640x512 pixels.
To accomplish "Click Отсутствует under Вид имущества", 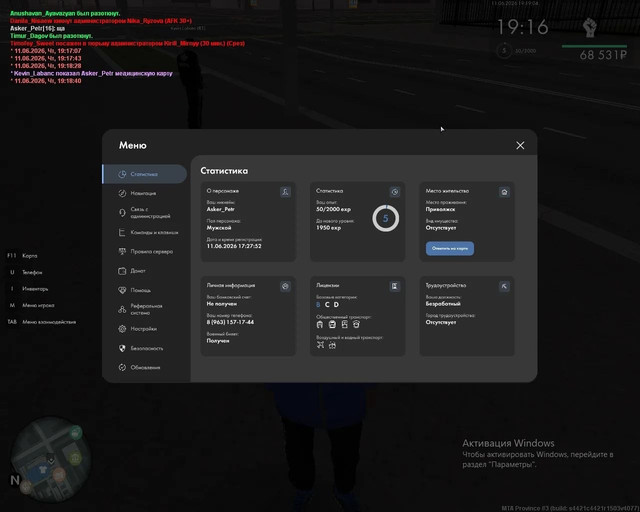I will coord(441,228).
